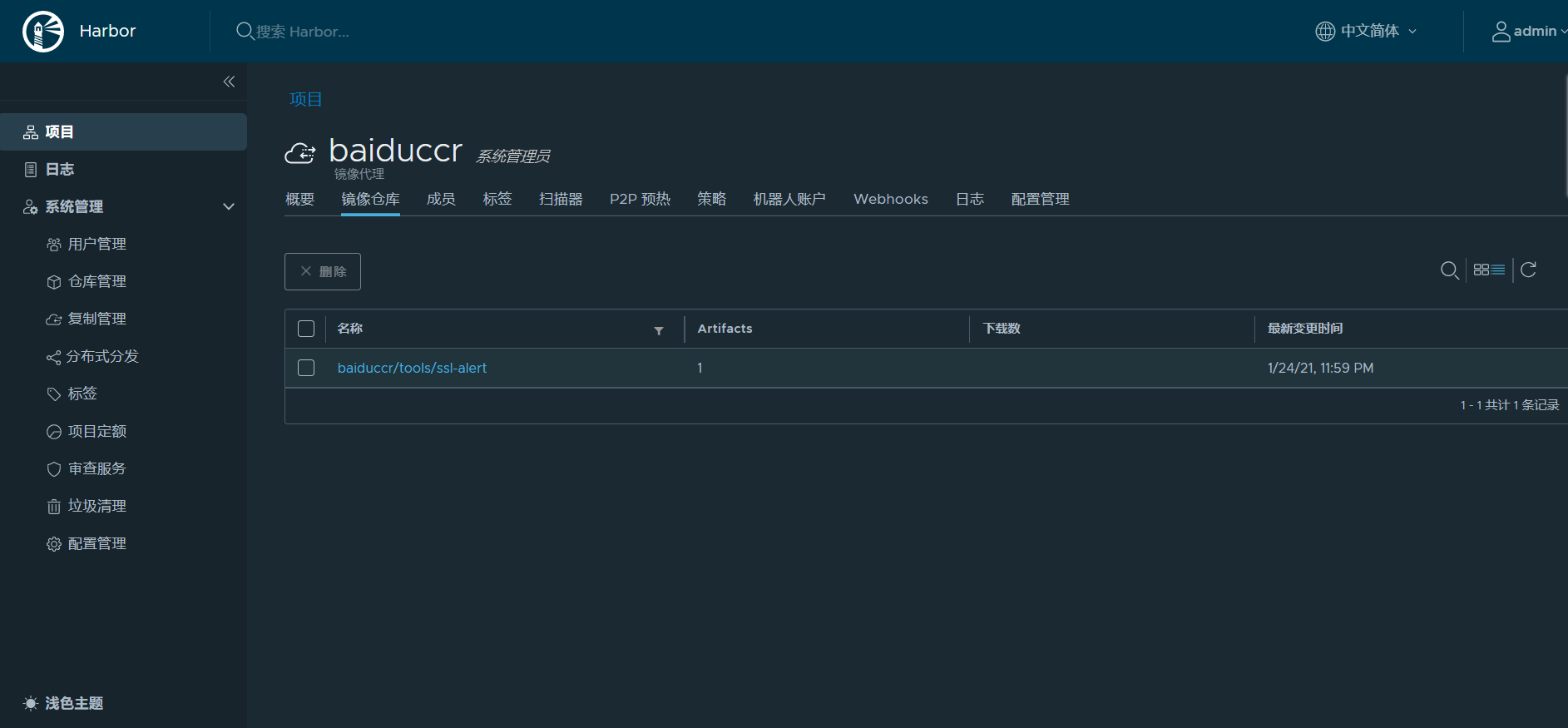The height and width of the screenshot is (728, 1568).
Task: Open 用户管理 page
Action: [x=96, y=244]
